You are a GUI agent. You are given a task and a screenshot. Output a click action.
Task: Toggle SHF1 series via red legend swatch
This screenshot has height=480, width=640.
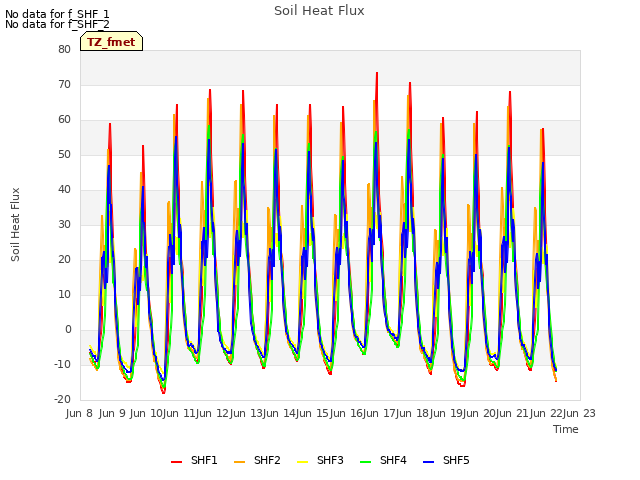click(176, 461)
